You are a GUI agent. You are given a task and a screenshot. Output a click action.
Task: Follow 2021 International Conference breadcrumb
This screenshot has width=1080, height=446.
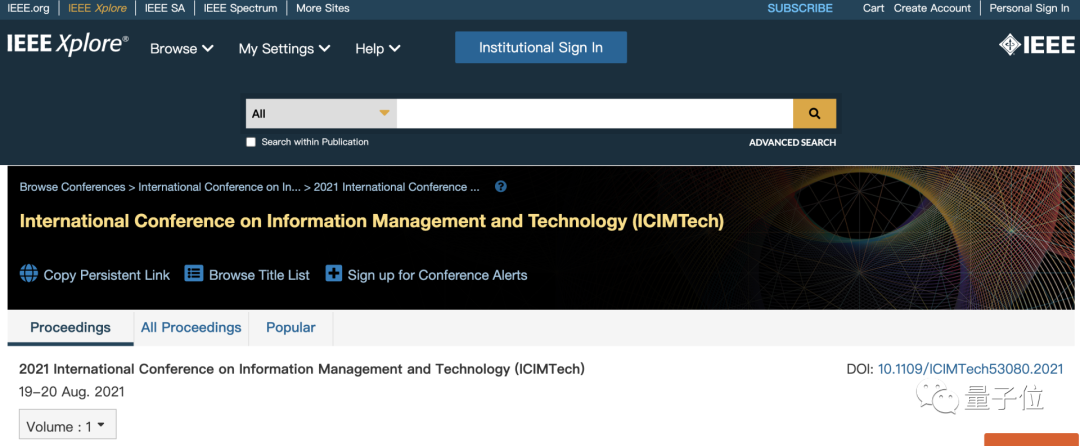(x=397, y=187)
